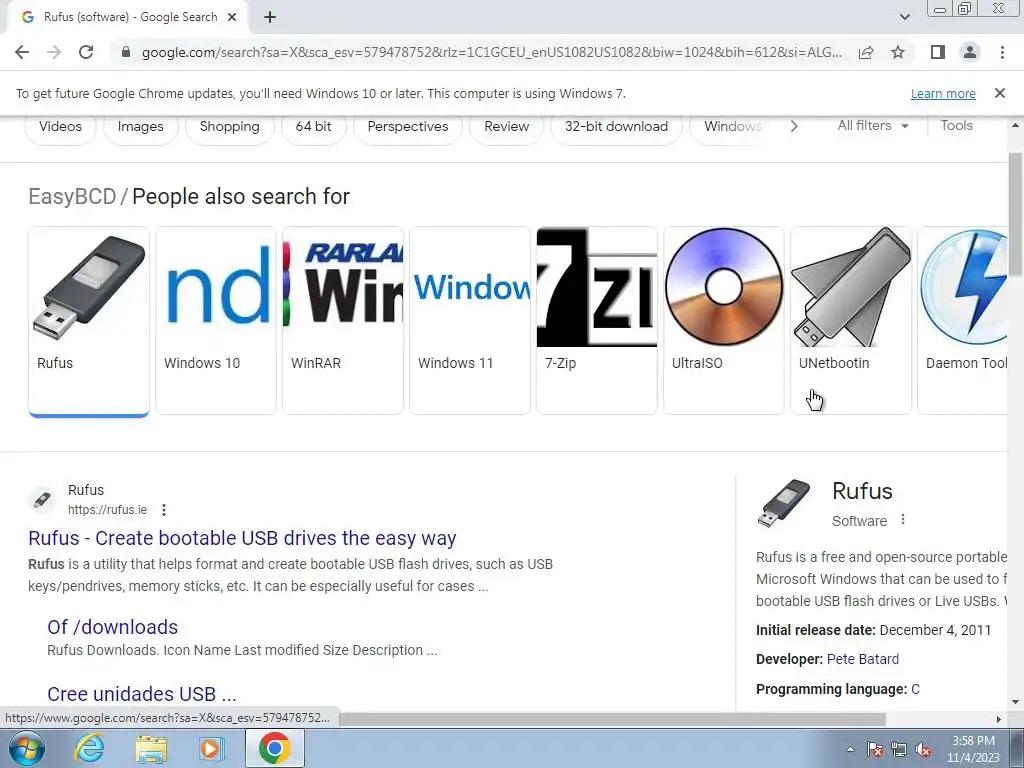Go back with the browser back arrow

(x=22, y=52)
